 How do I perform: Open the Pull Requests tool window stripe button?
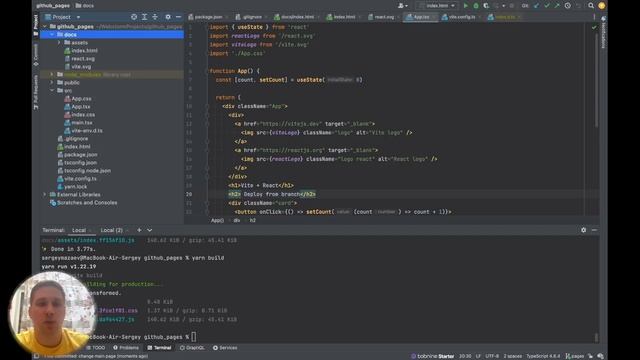(36, 92)
